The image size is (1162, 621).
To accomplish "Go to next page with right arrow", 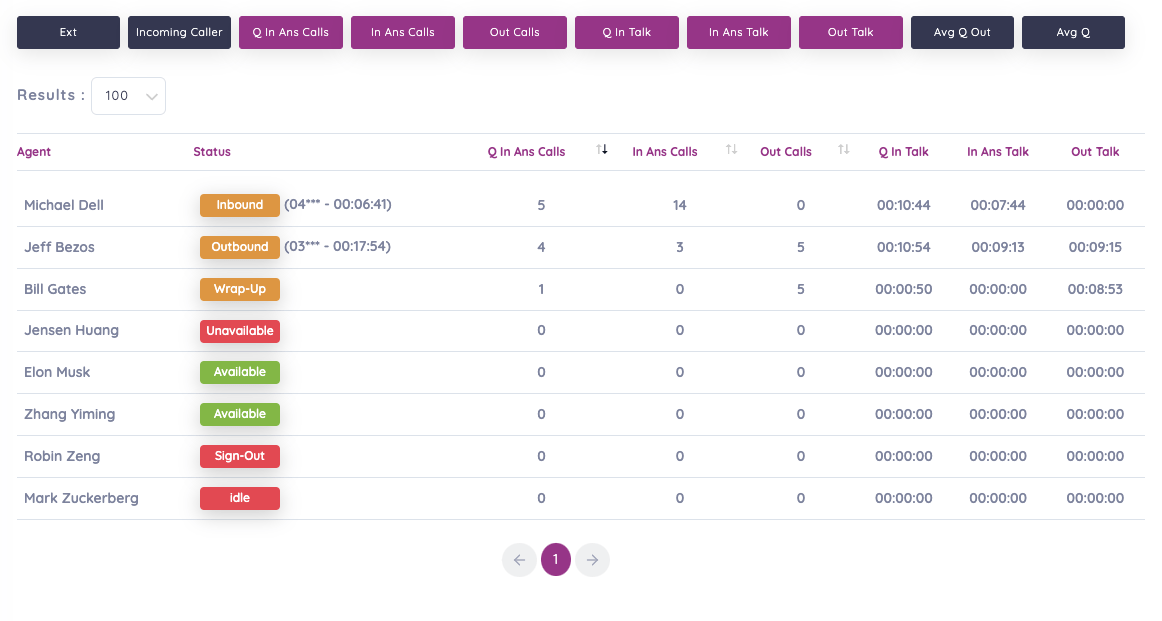I will (592, 560).
